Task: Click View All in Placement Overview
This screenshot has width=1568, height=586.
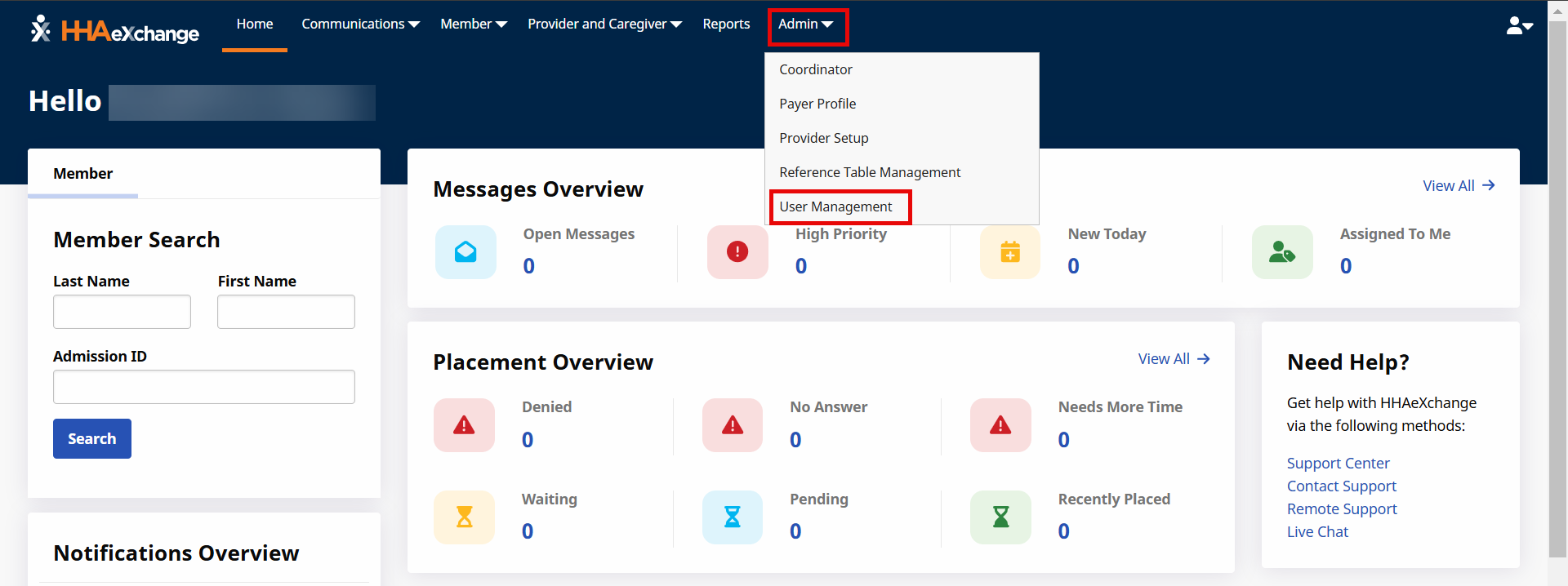Action: 1174,359
